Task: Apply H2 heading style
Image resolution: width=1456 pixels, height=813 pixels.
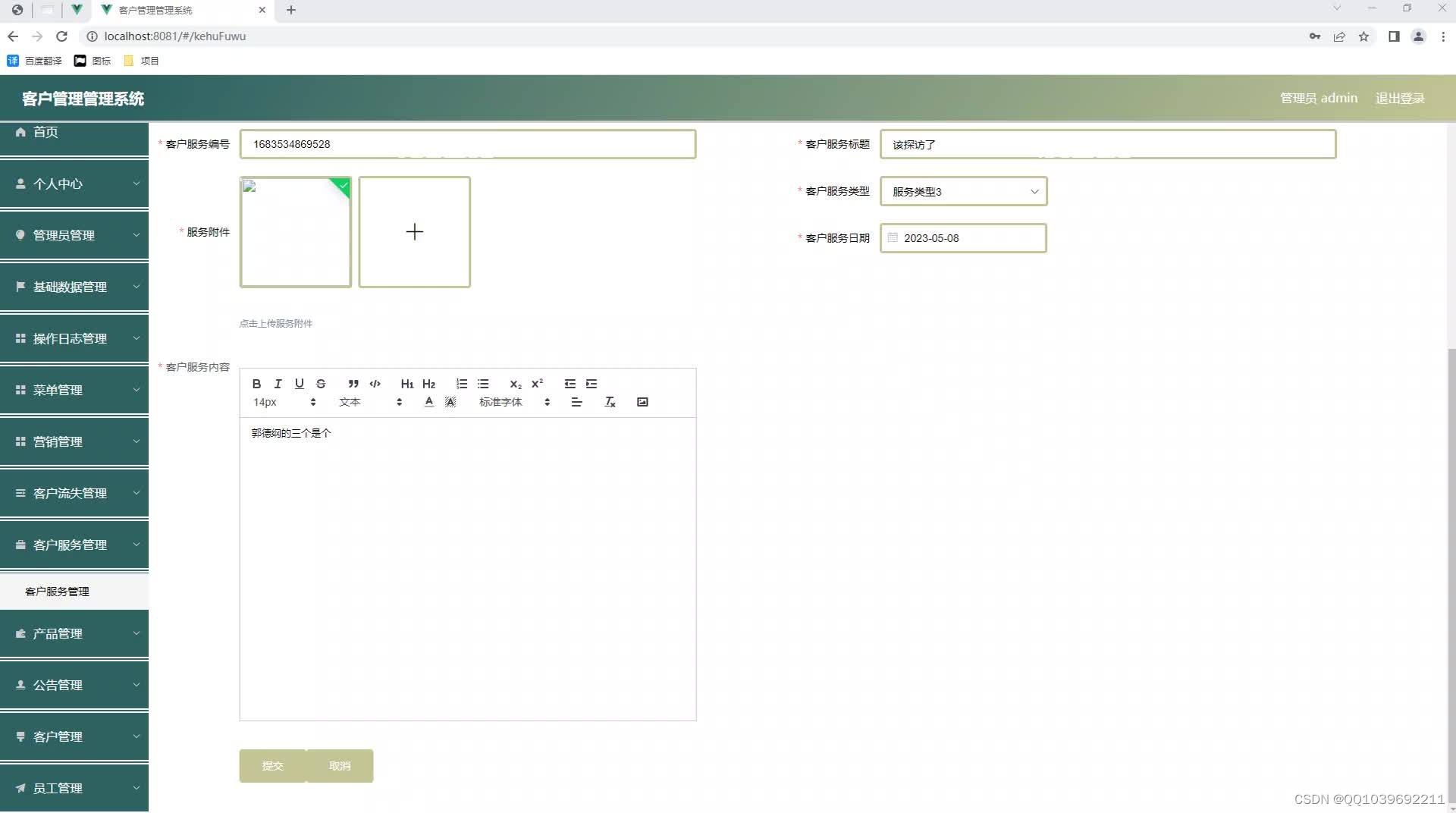Action: coord(428,384)
